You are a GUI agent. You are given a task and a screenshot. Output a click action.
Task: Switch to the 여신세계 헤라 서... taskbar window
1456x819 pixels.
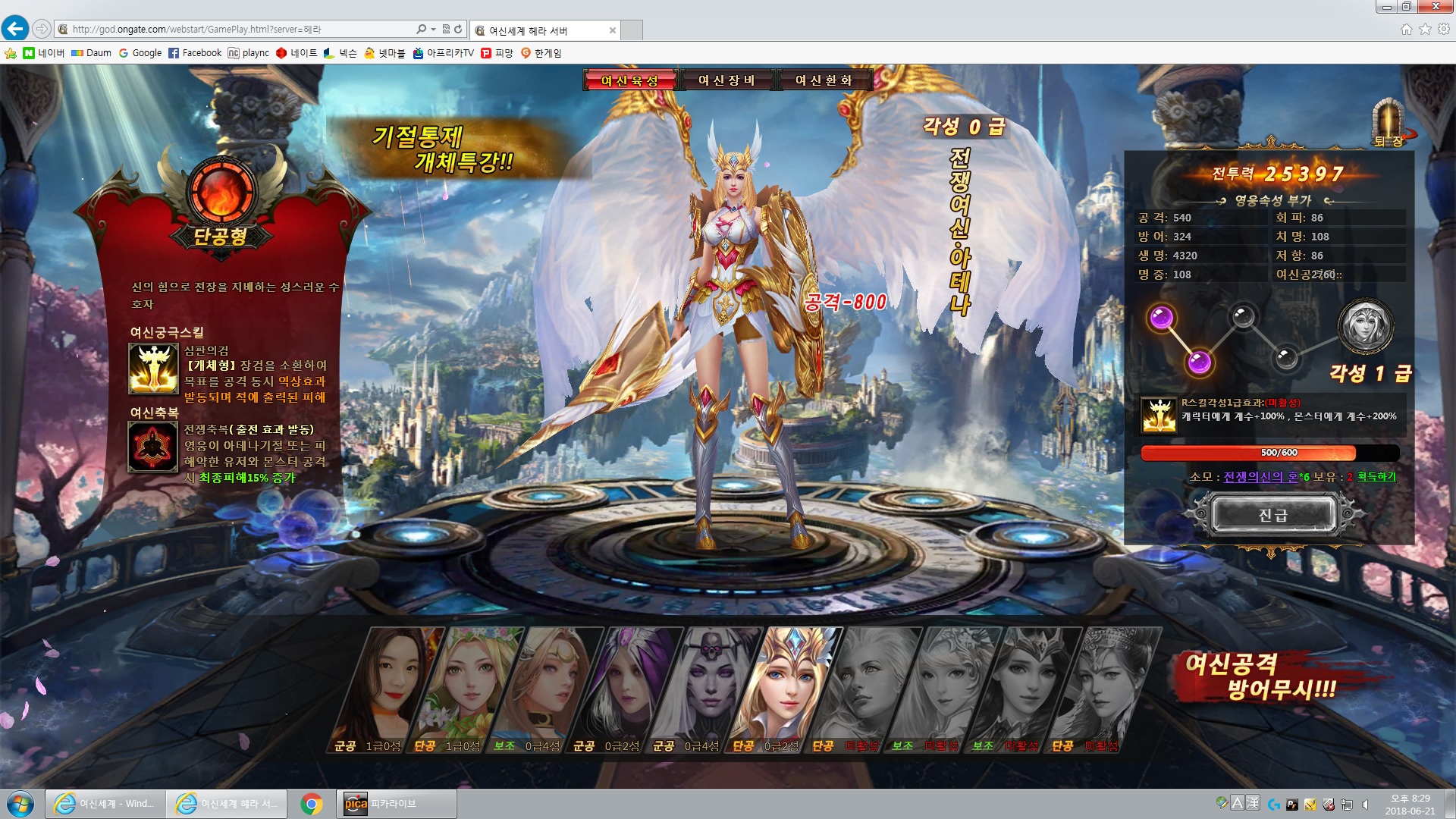click(227, 804)
